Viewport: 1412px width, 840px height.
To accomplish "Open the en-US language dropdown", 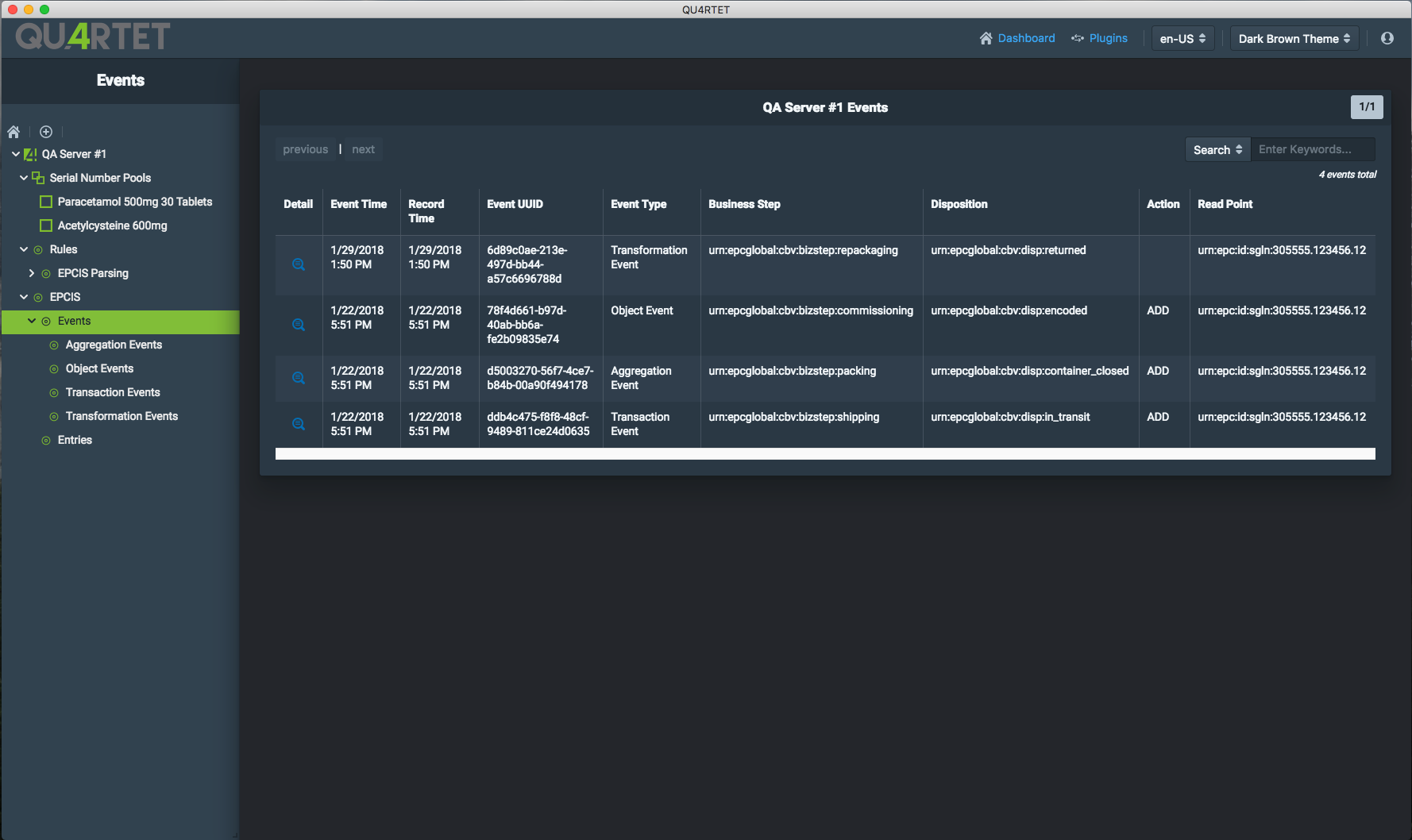I will click(x=1183, y=38).
